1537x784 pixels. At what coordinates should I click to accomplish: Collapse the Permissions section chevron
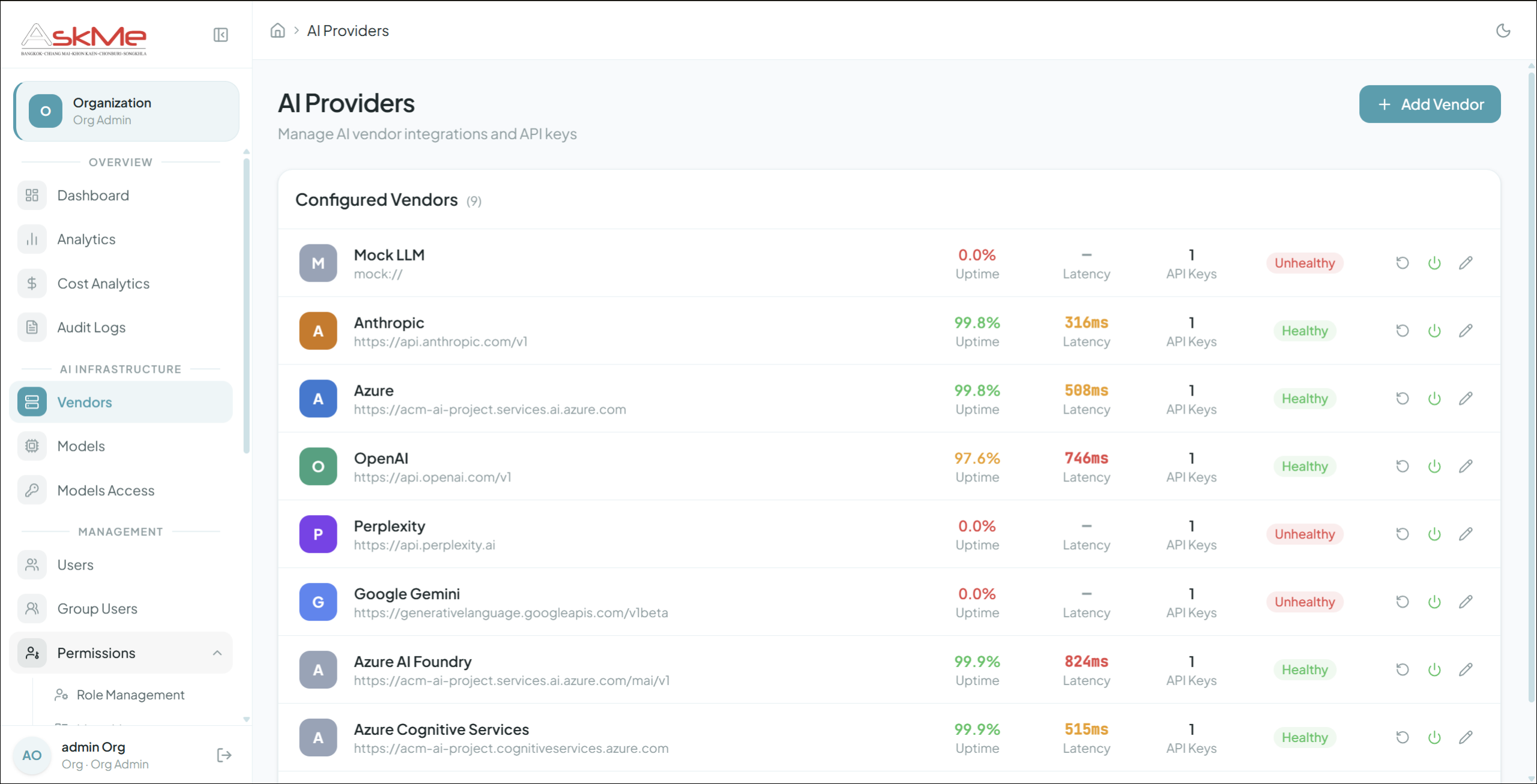click(x=217, y=653)
